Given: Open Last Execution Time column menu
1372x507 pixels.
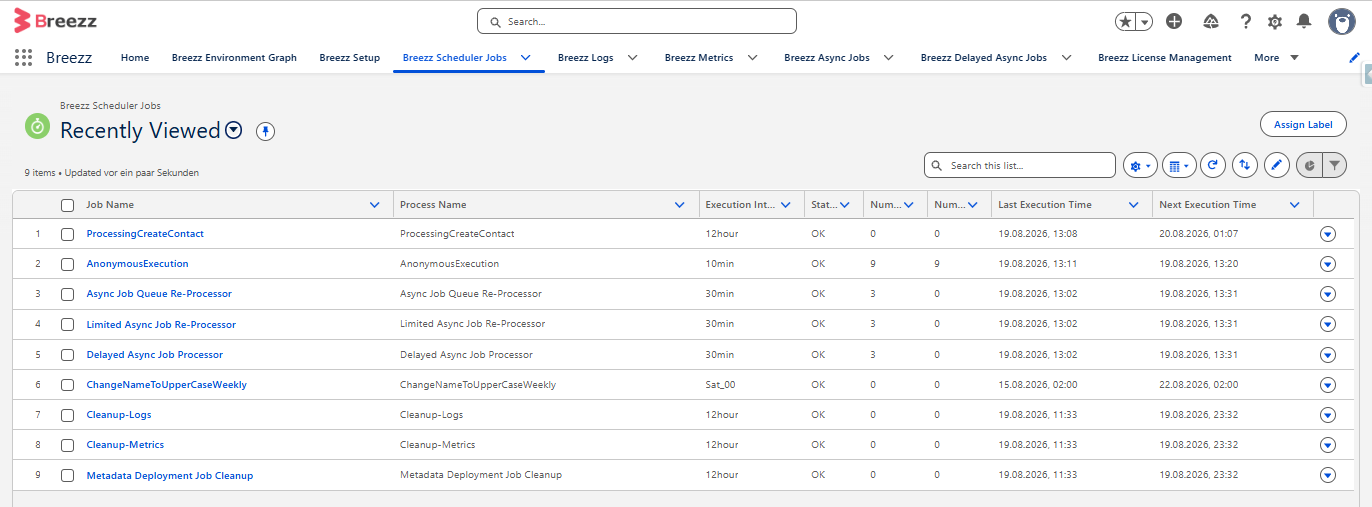Looking at the screenshot, I should (1134, 205).
